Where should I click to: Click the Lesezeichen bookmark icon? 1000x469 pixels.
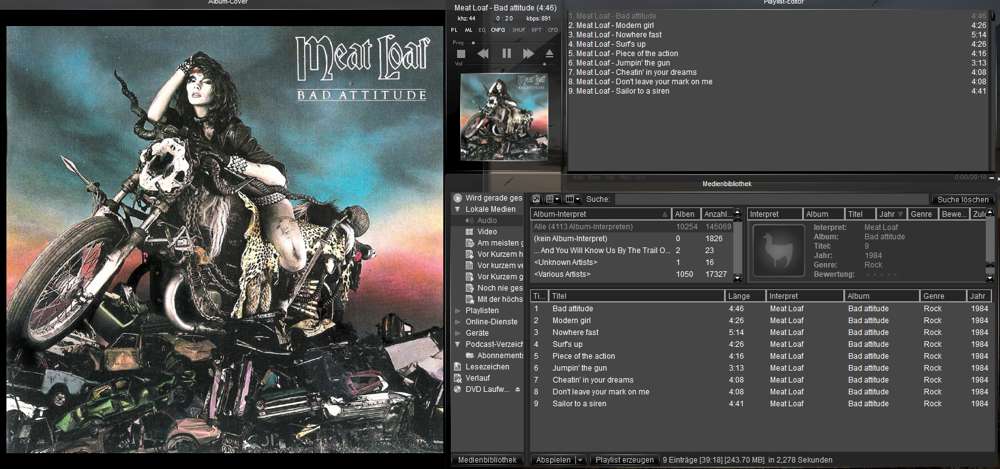(458, 367)
